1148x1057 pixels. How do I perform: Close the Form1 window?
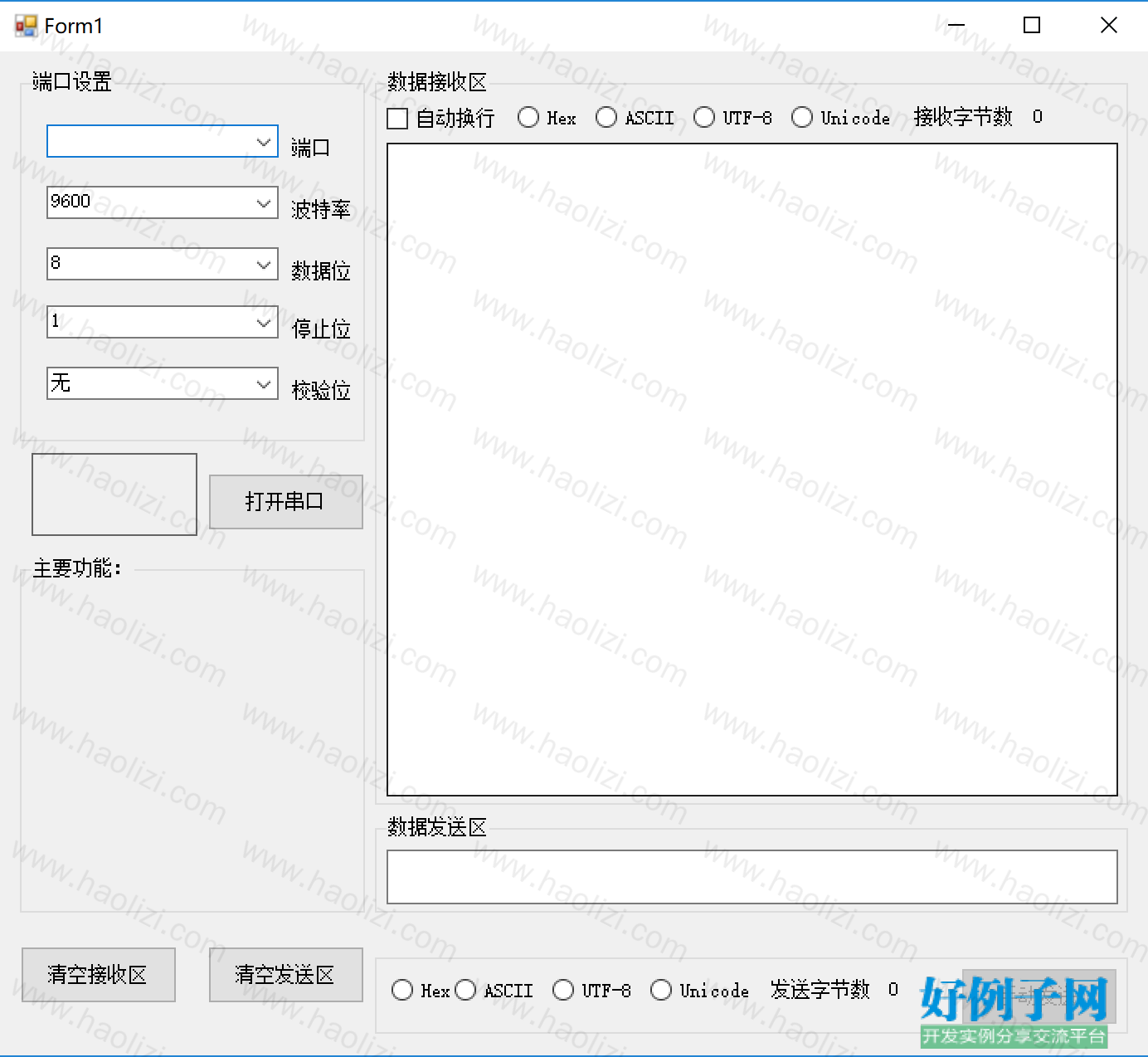pos(1109,26)
